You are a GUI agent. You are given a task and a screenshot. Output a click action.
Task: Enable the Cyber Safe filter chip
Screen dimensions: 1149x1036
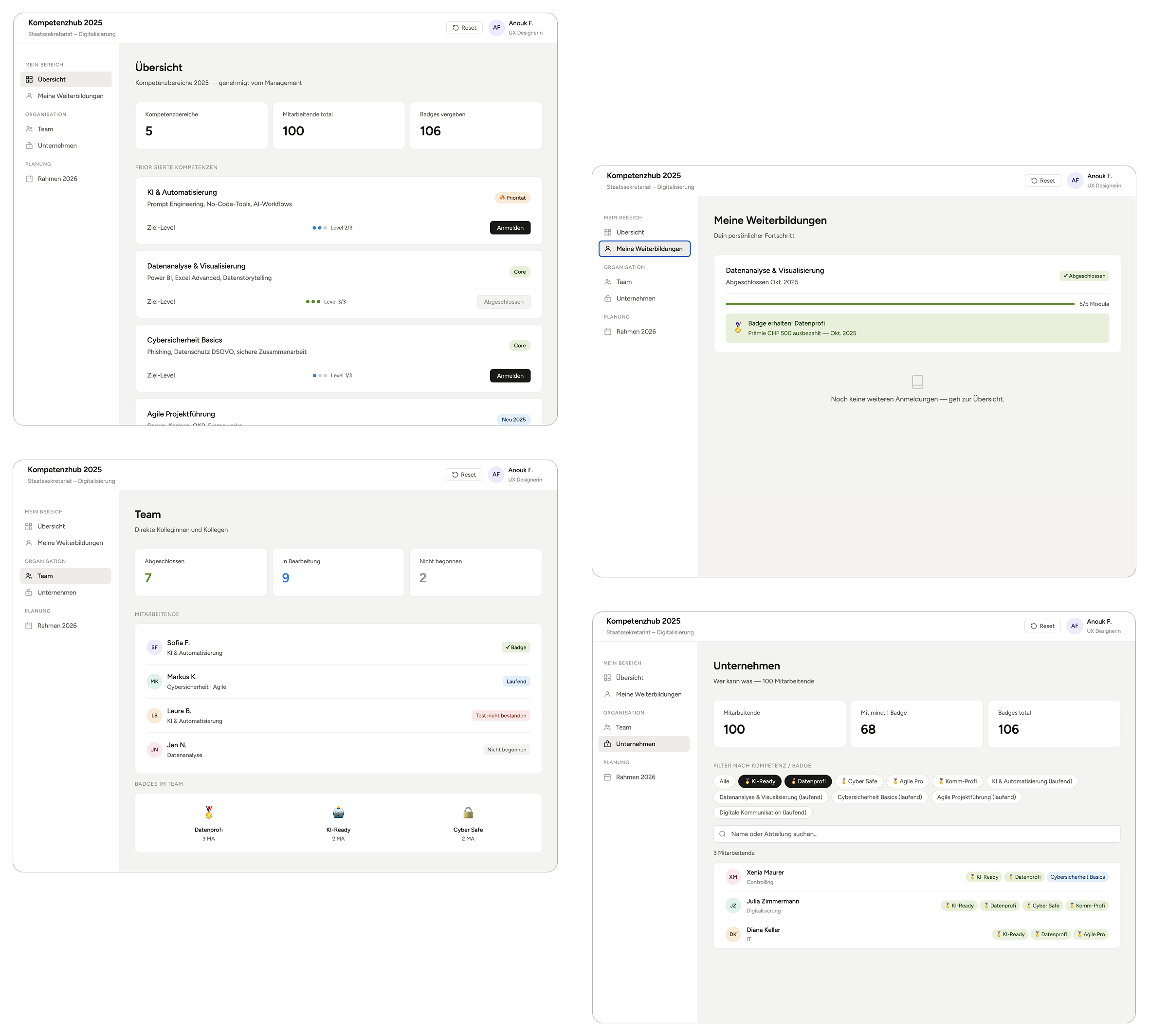click(859, 781)
